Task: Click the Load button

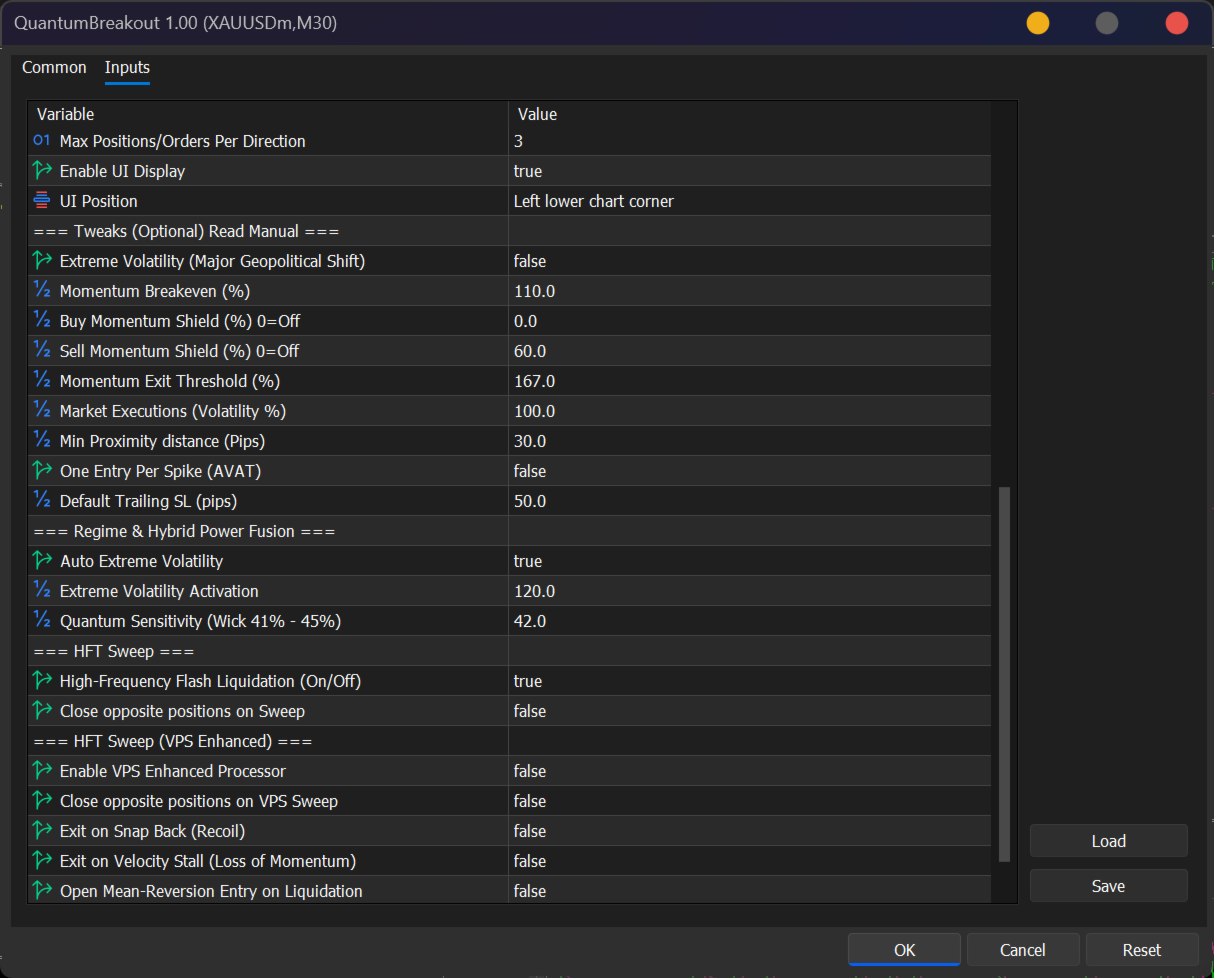Action: (x=1108, y=841)
